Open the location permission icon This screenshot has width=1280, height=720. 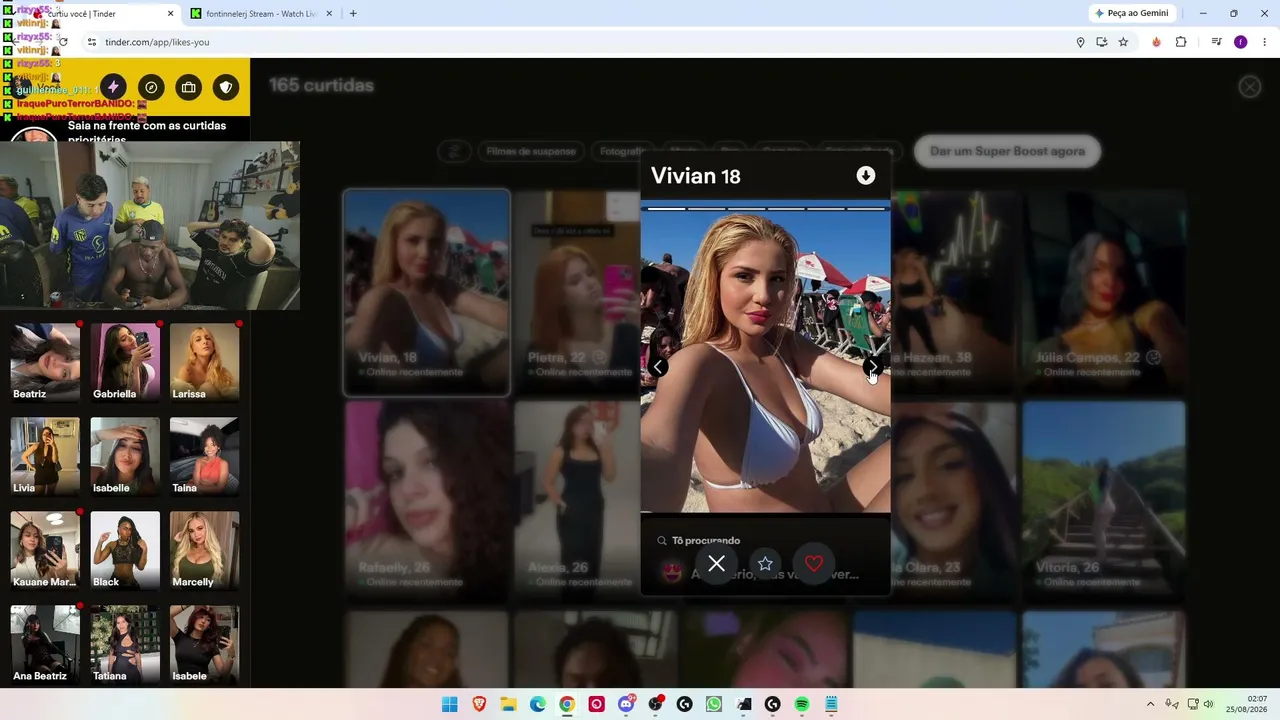1080,42
